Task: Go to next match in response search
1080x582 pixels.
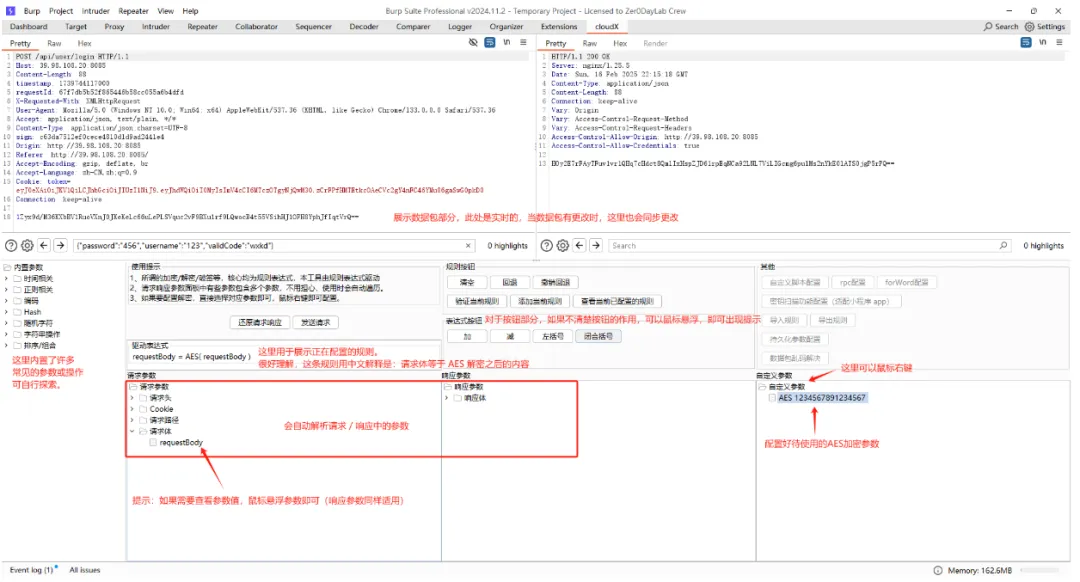Action: (596, 245)
